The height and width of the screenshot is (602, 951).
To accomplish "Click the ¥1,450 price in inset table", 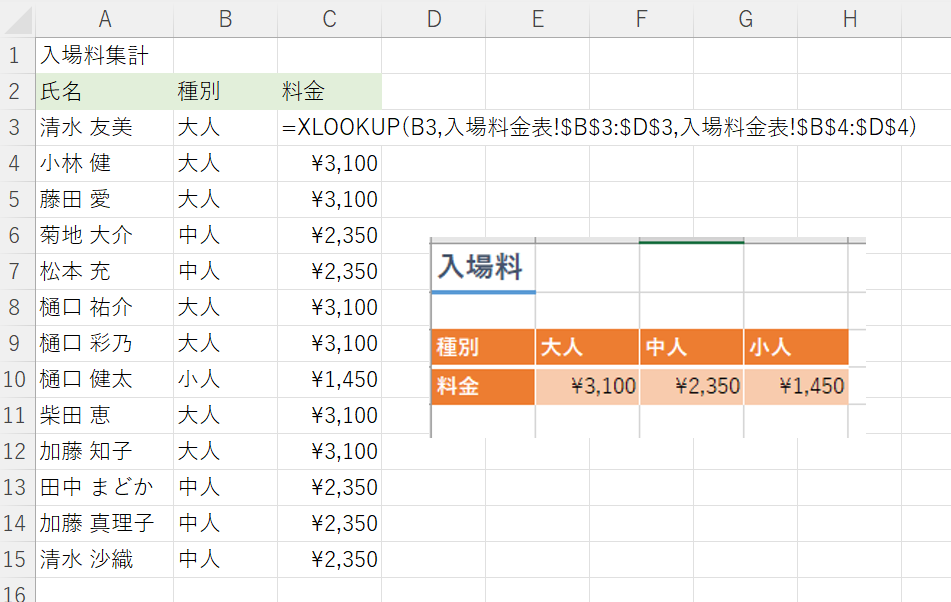I will pyautogui.click(x=796, y=386).
